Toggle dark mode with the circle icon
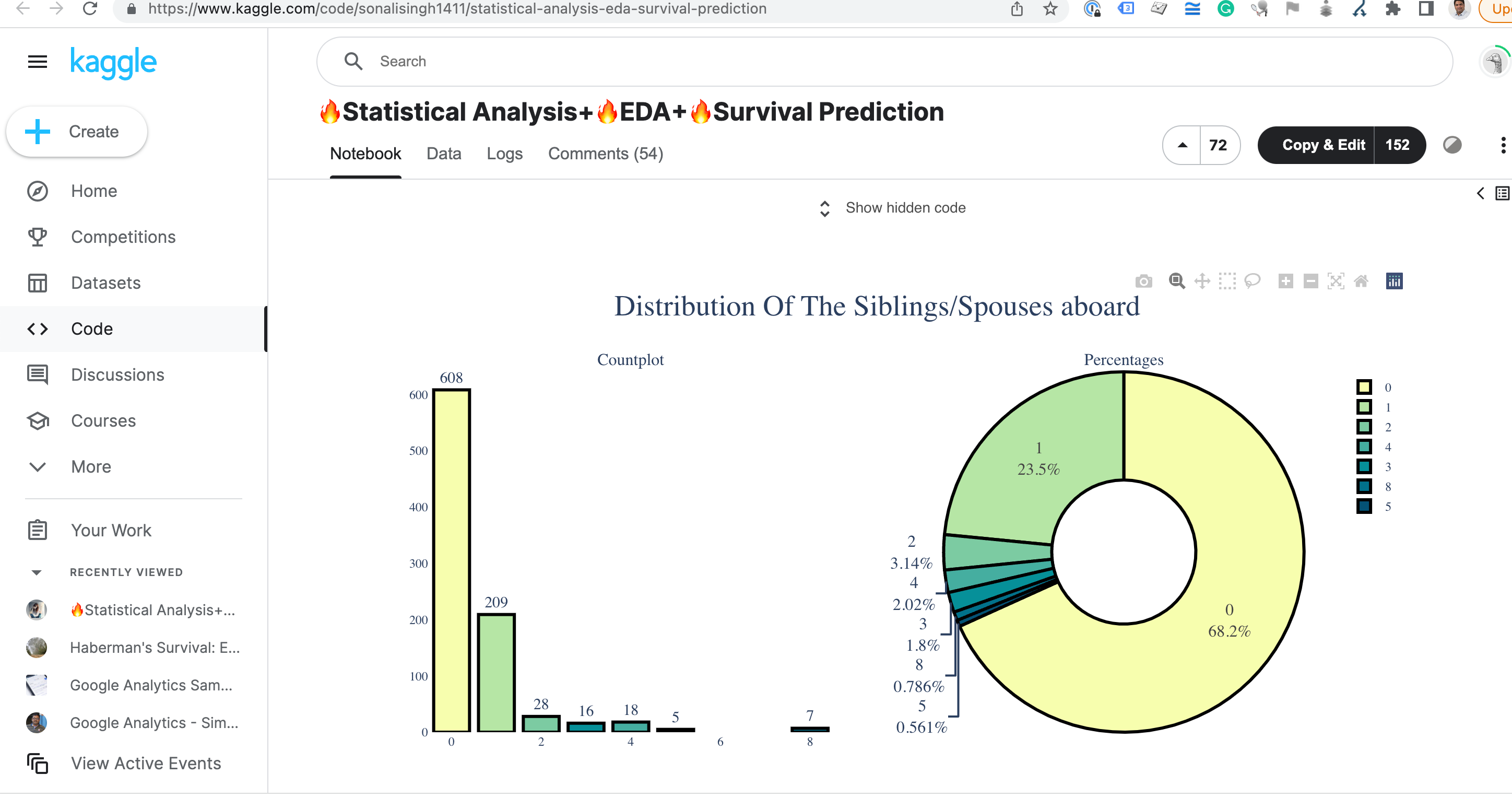The height and width of the screenshot is (798, 1512). pos(1451,145)
